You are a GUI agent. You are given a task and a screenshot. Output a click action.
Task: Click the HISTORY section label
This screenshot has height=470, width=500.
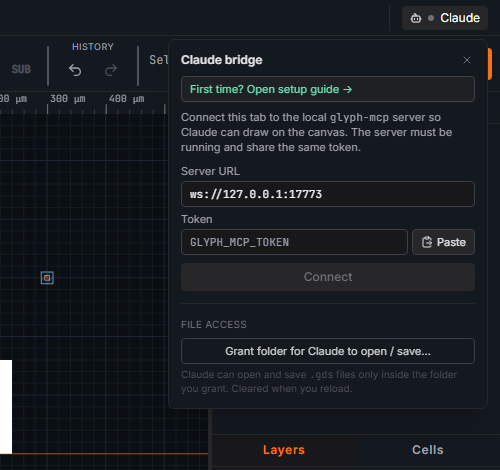coord(93,47)
